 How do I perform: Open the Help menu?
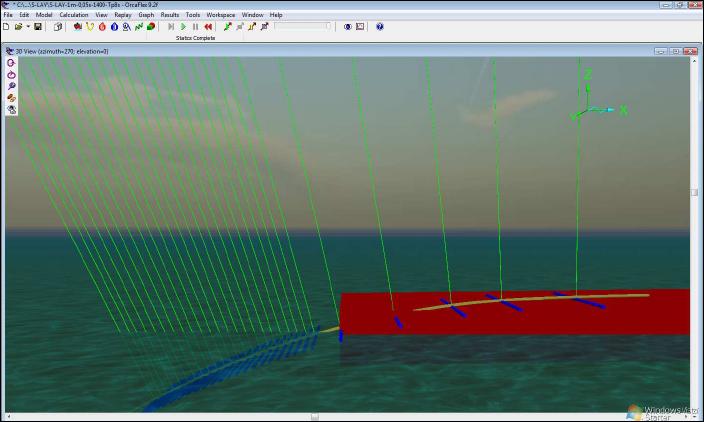coord(276,16)
